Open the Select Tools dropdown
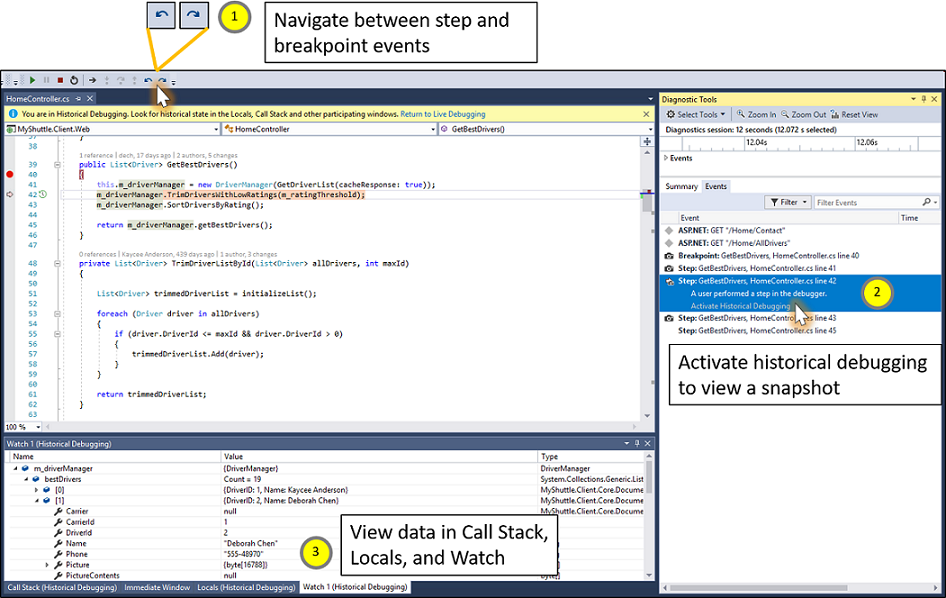 [x=696, y=115]
